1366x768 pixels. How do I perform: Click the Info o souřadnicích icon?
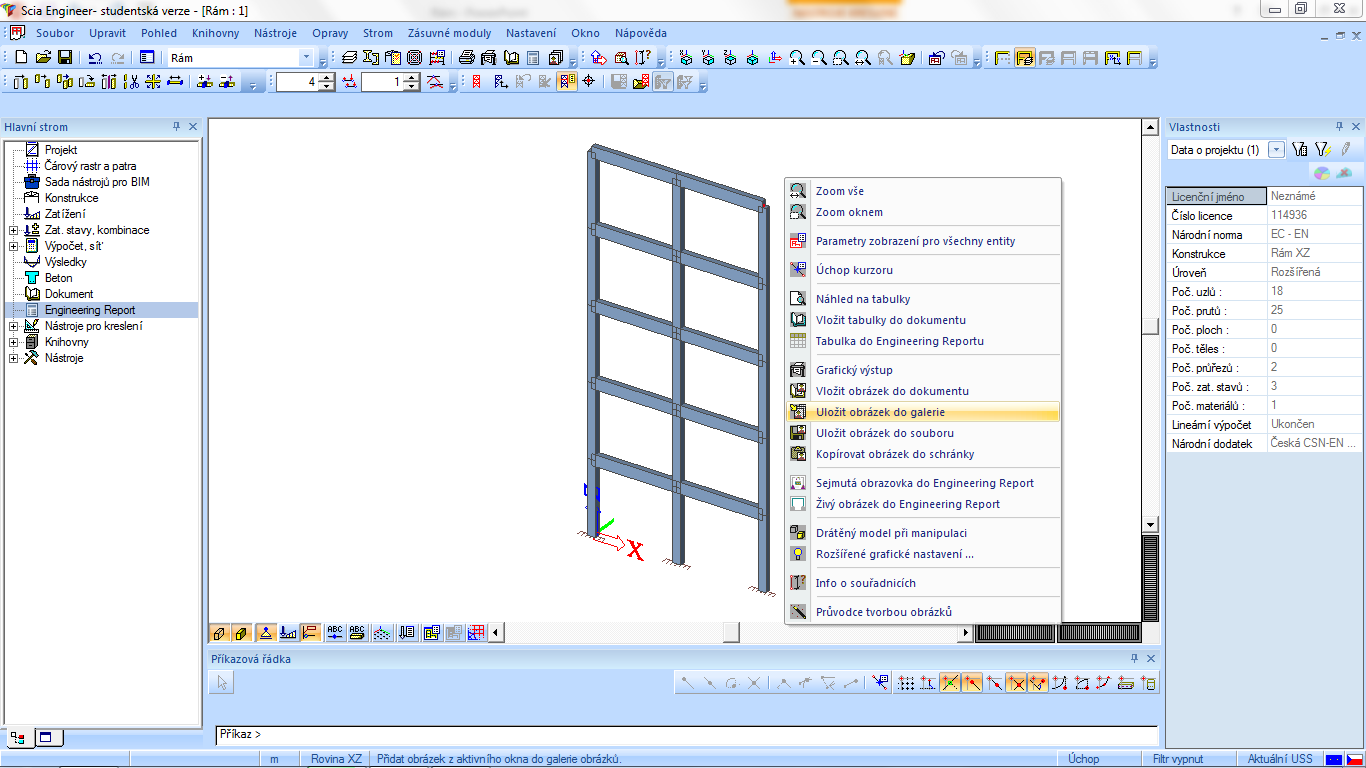(x=798, y=583)
